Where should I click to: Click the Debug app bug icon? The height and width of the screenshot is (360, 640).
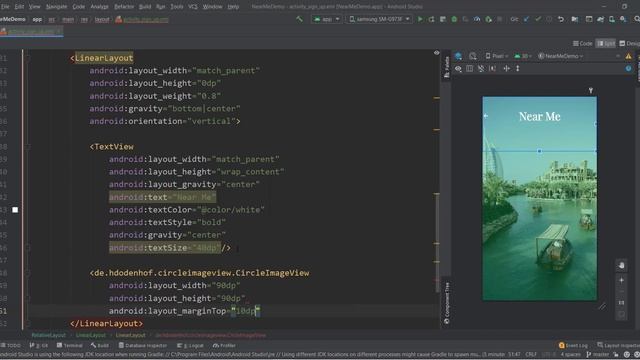point(454,19)
